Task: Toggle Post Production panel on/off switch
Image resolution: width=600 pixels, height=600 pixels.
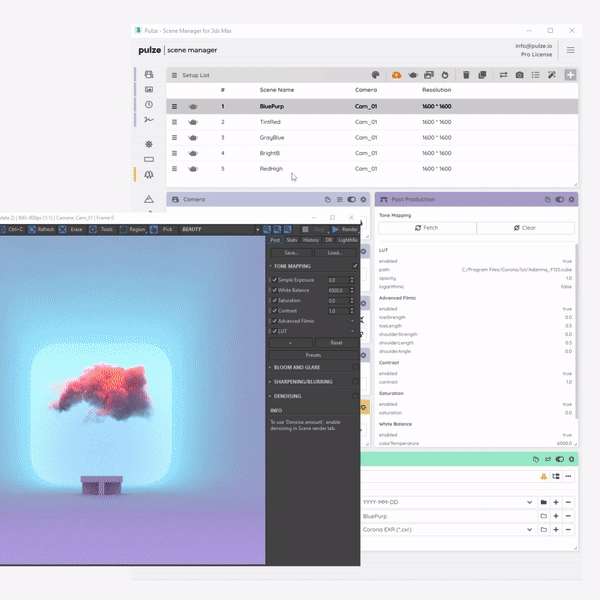Action: tap(559, 199)
